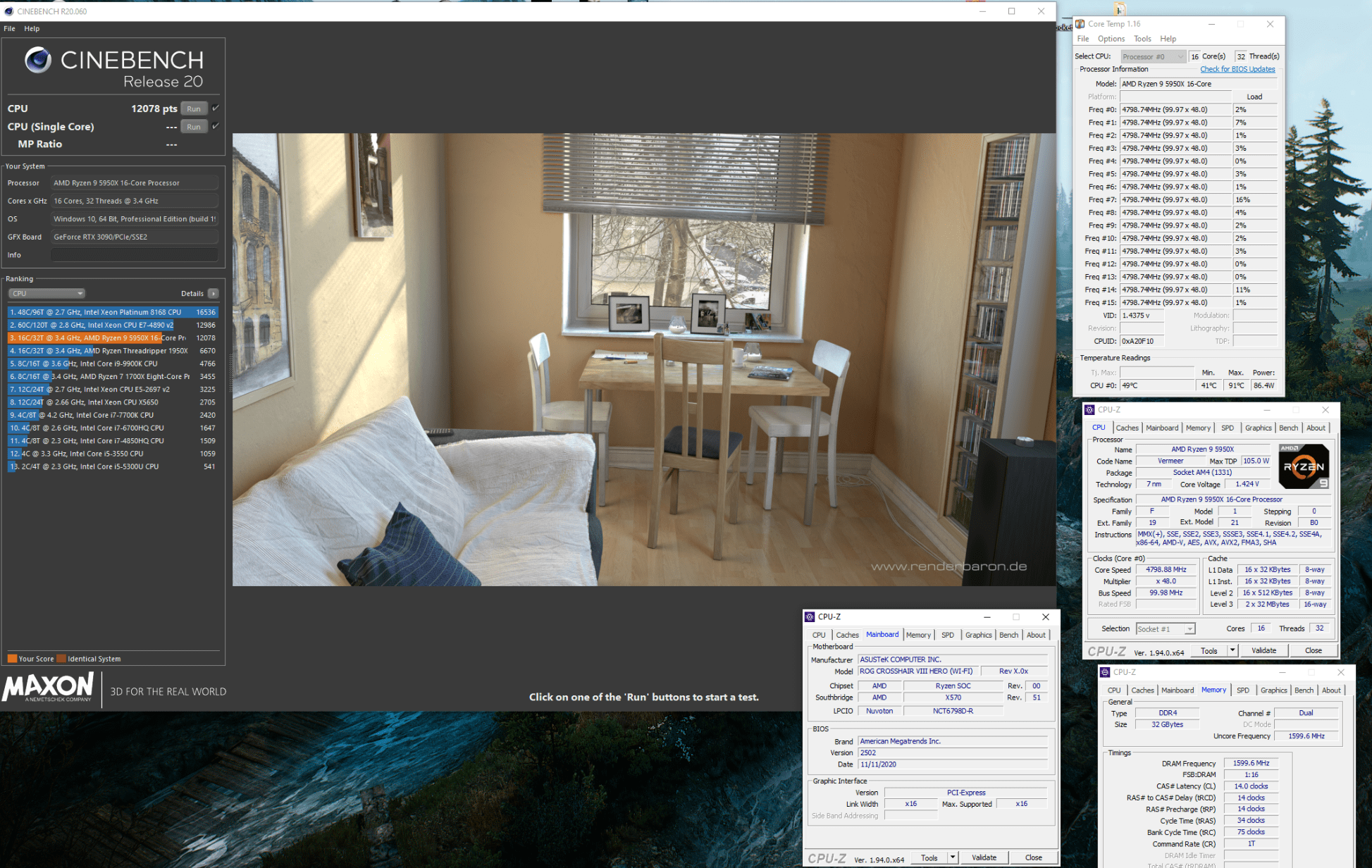
Task: Click Validate in Mainboard CPU-Z window
Action: click(x=984, y=857)
